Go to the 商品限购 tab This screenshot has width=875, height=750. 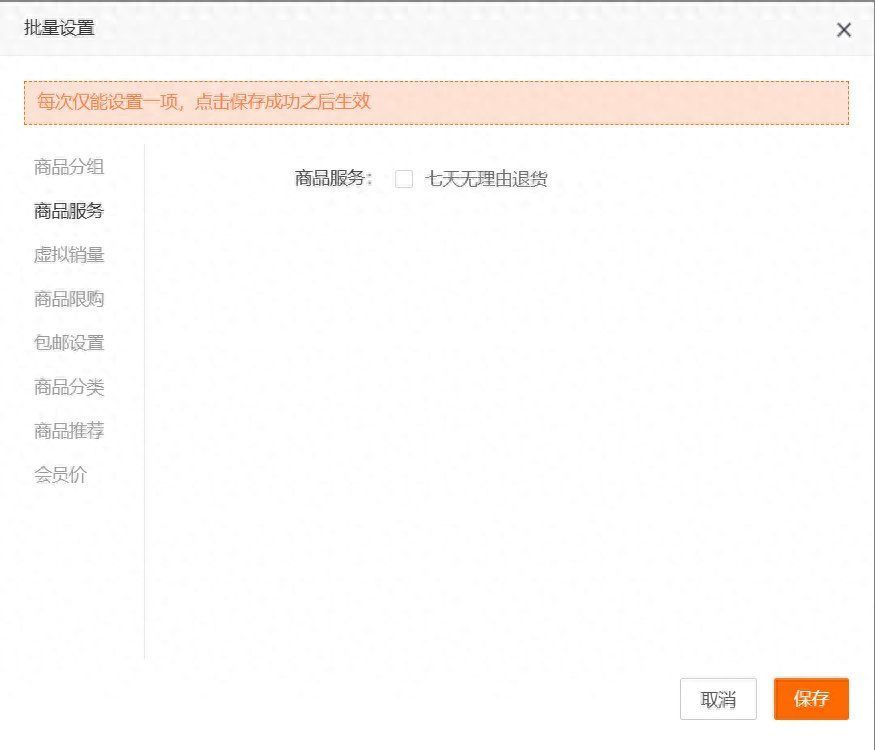click(x=69, y=299)
